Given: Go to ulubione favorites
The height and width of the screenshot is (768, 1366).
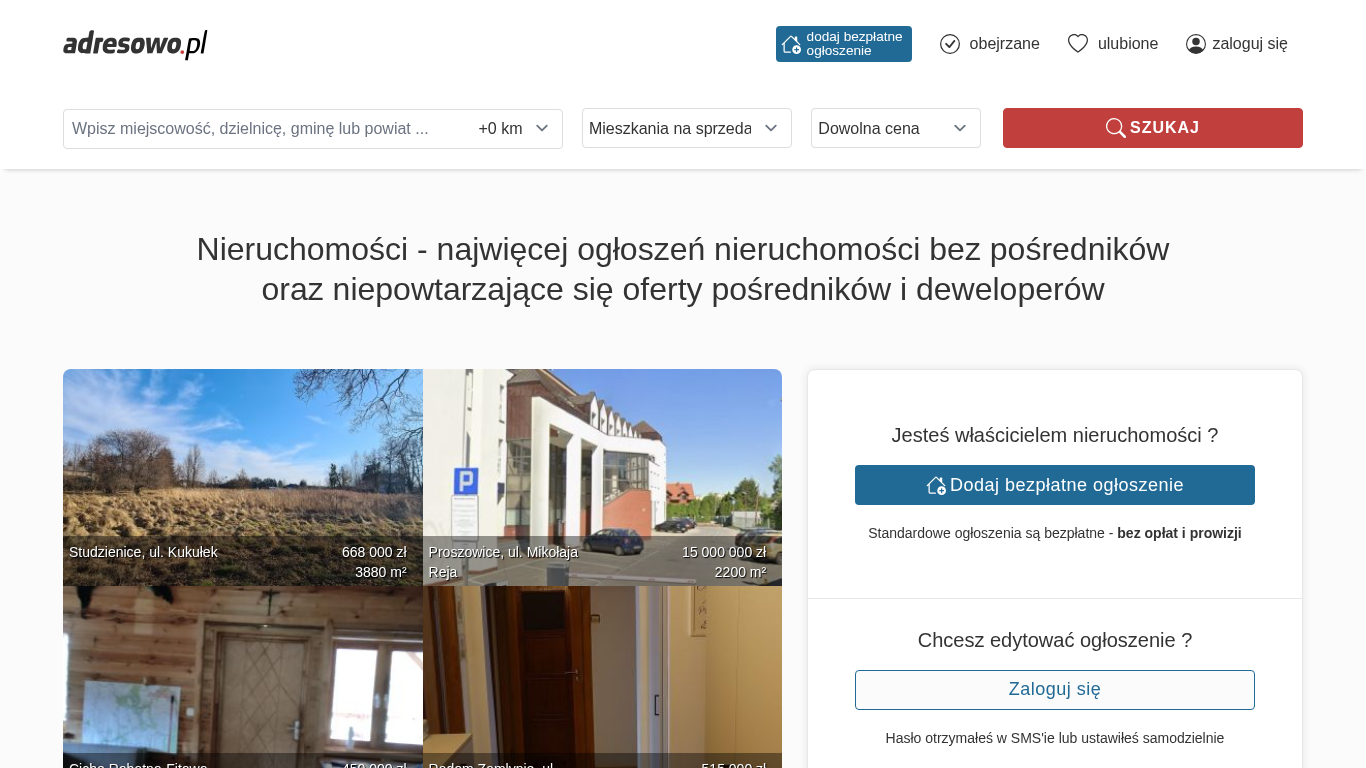Looking at the screenshot, I should pos(1127,44).
